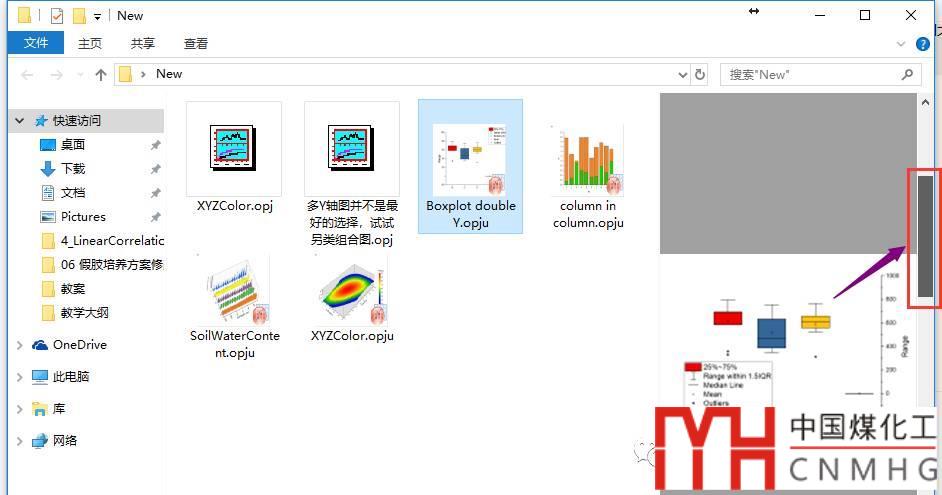Image resolution: width=942 pixels, height=495 pixels.
Task: Click the Back navigation arrow
Action: point(27,74)
